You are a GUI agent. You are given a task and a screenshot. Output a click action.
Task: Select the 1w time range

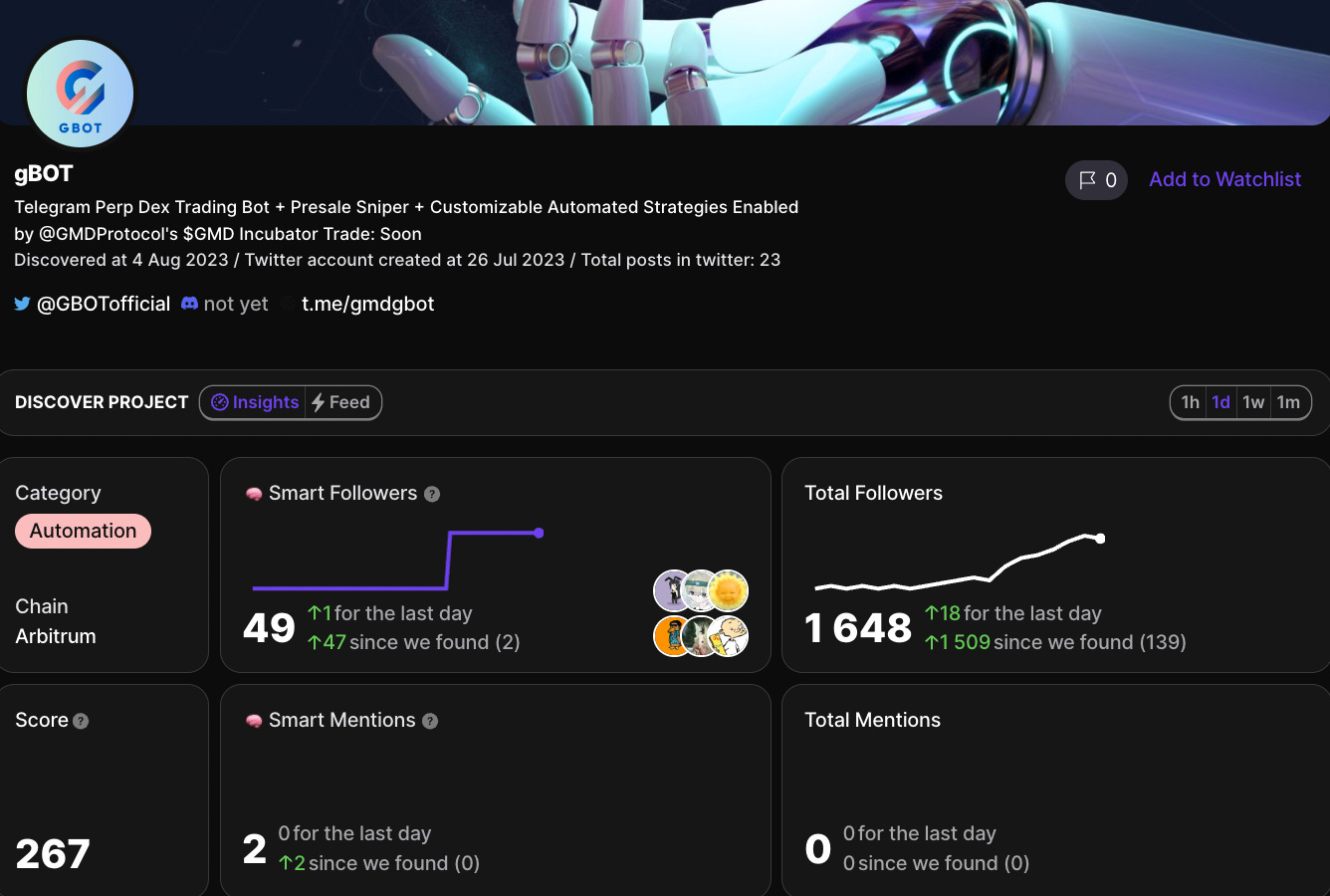(x=1253, y=402)
